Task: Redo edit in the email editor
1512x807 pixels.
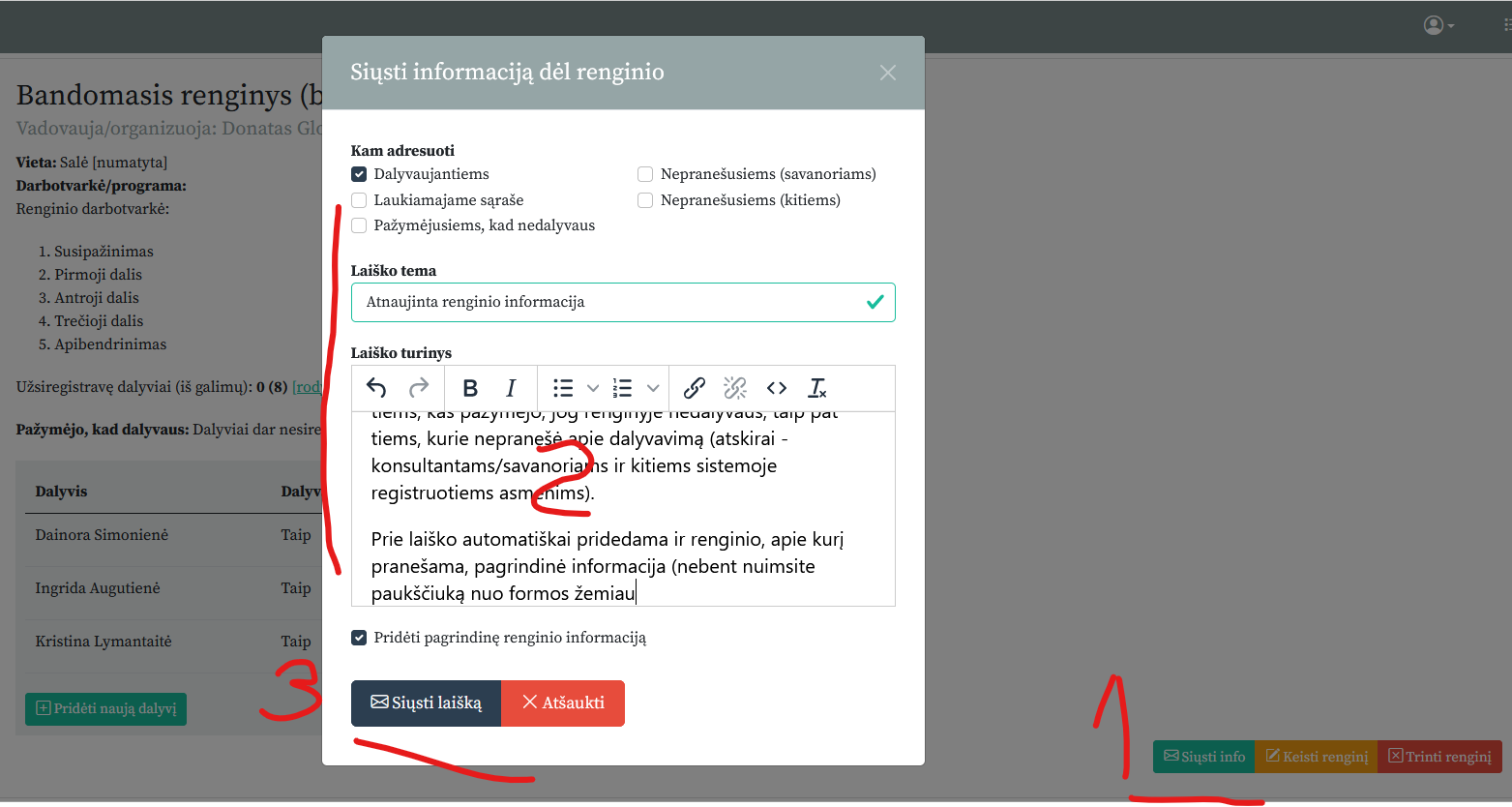Action: [x=419, y=388]
